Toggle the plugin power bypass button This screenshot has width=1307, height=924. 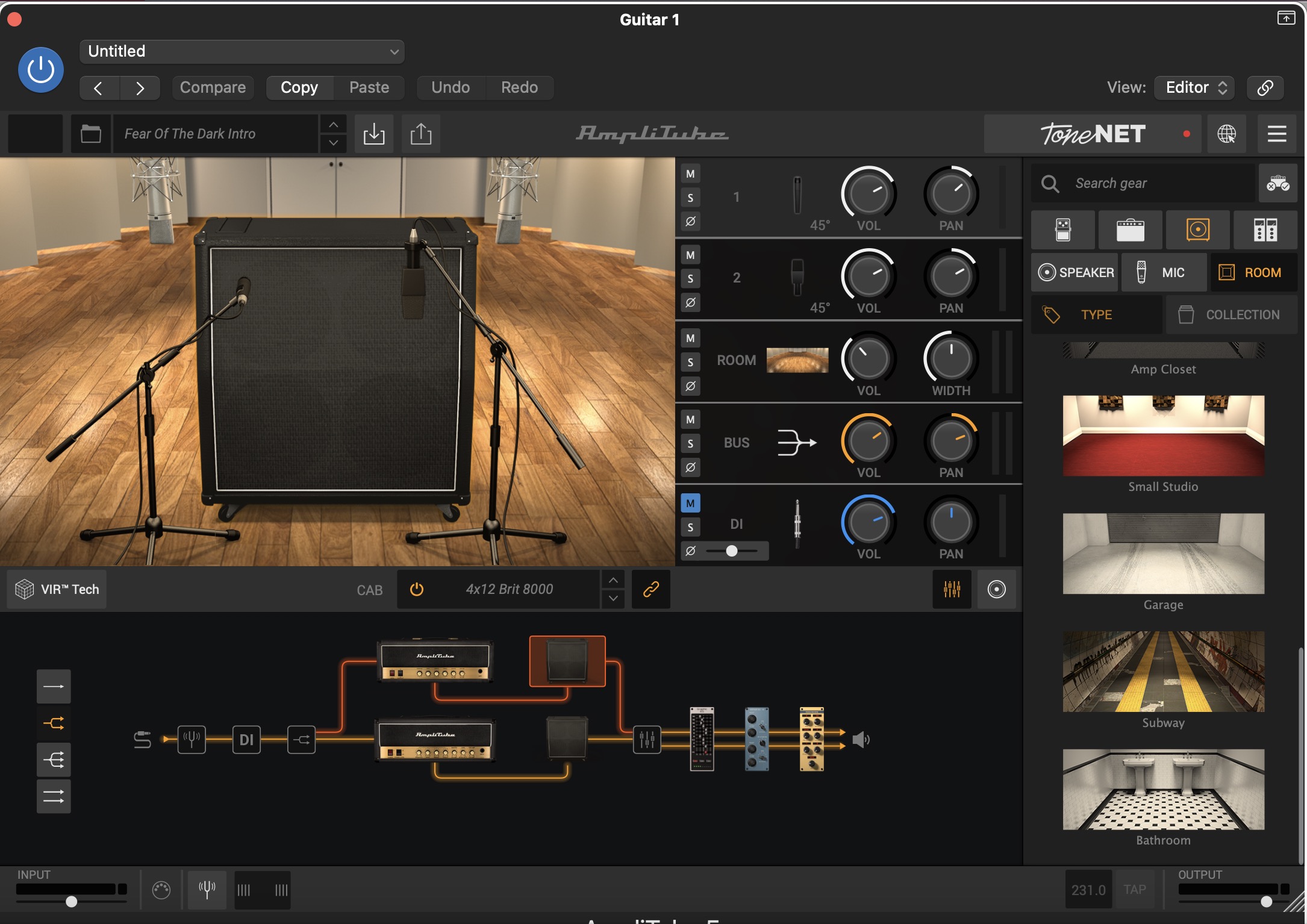tap(41, 70)
